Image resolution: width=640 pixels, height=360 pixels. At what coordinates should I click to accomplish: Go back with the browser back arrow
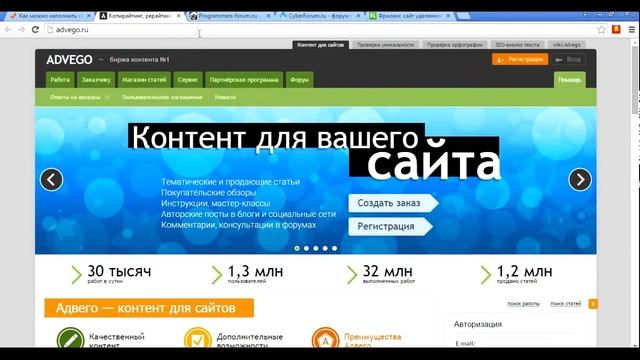point(8,30)
